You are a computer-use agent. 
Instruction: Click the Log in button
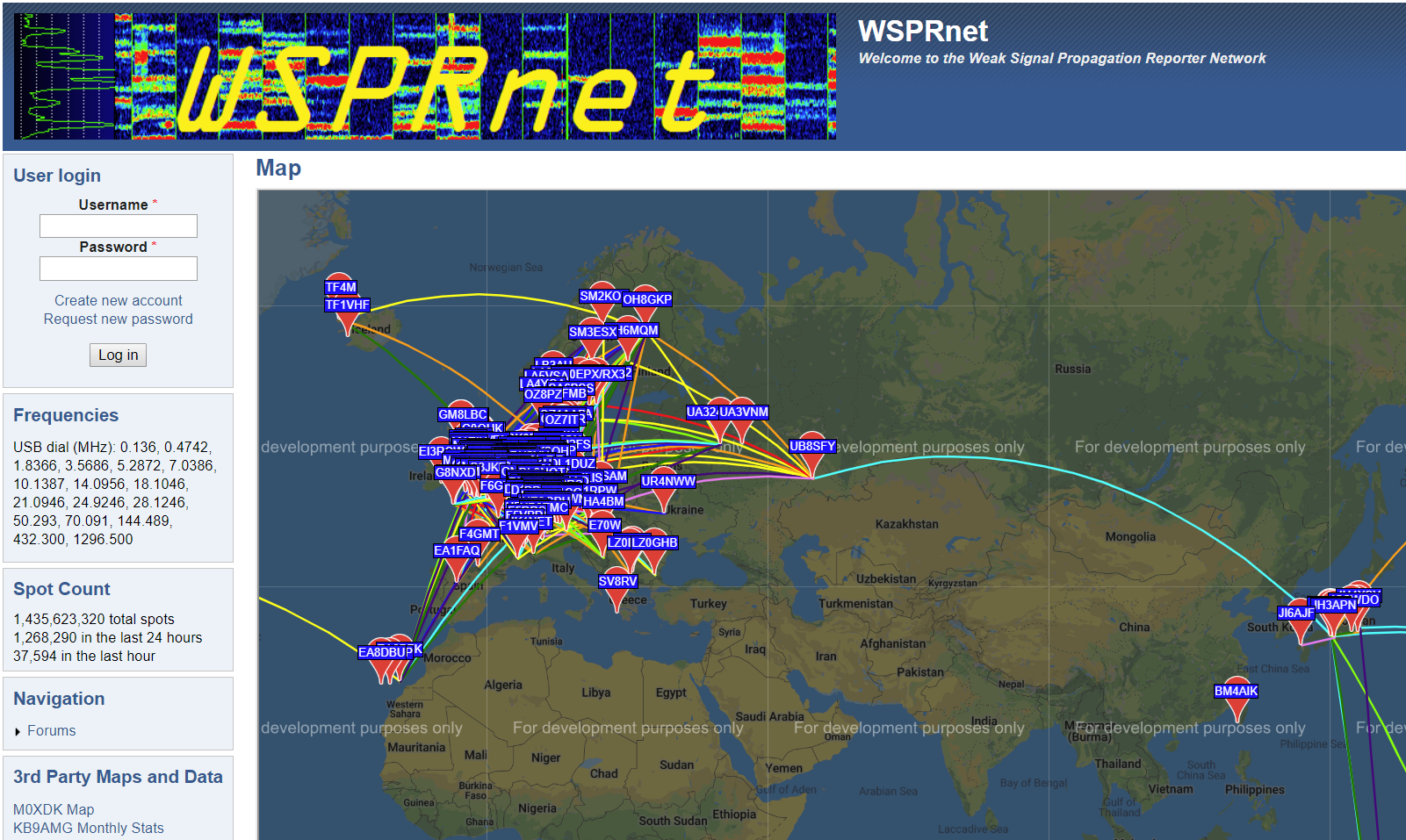119,355
